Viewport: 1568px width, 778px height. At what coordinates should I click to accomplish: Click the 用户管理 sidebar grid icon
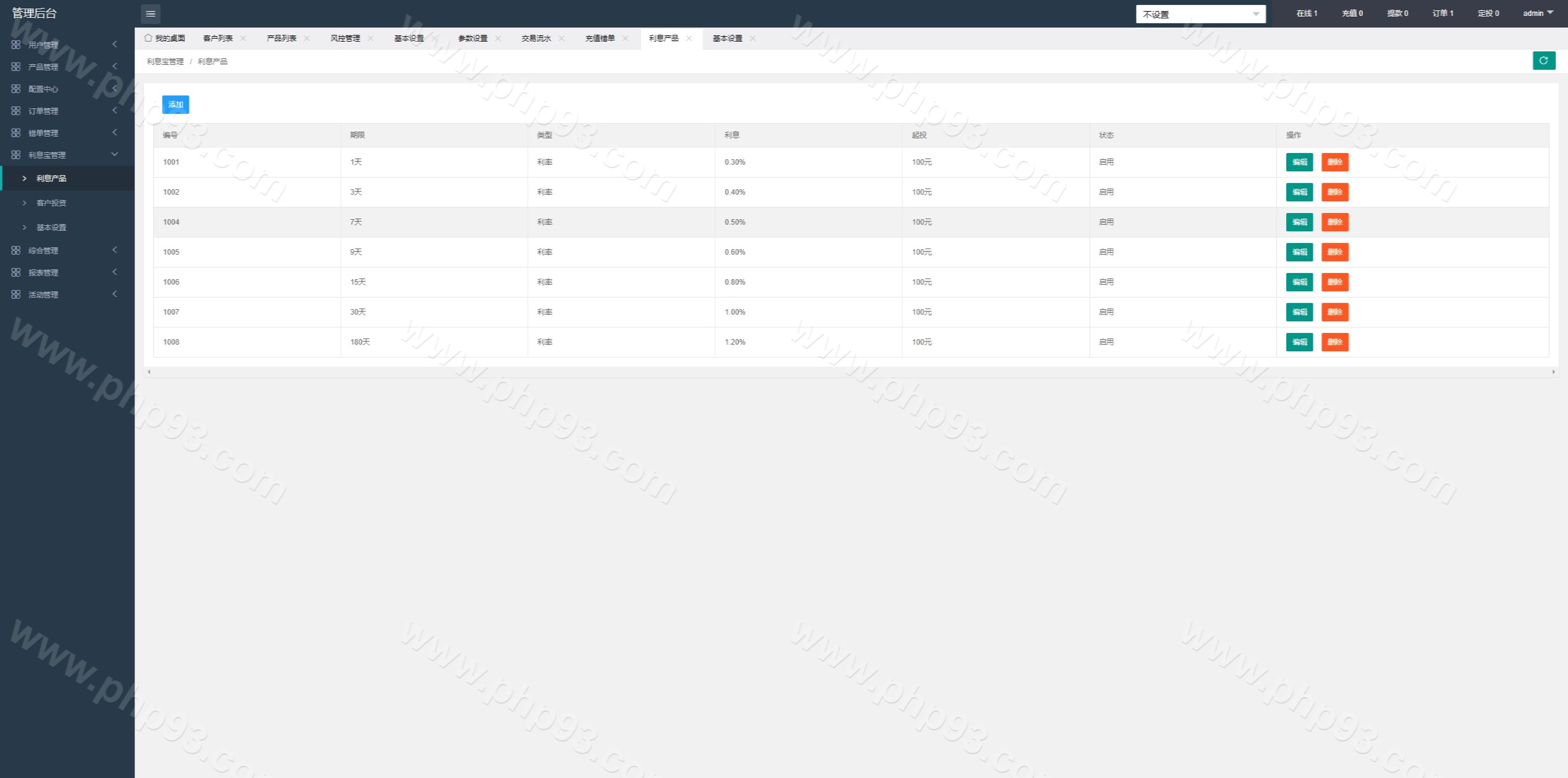16,45
